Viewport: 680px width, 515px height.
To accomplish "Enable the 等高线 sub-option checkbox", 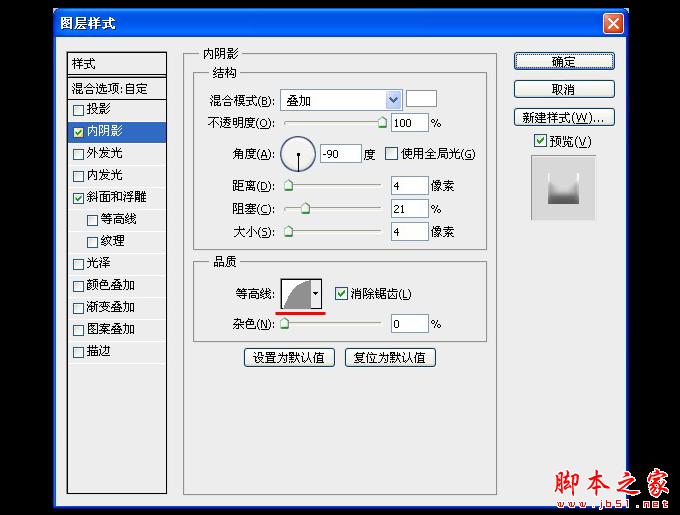I will tap(92, 221).
